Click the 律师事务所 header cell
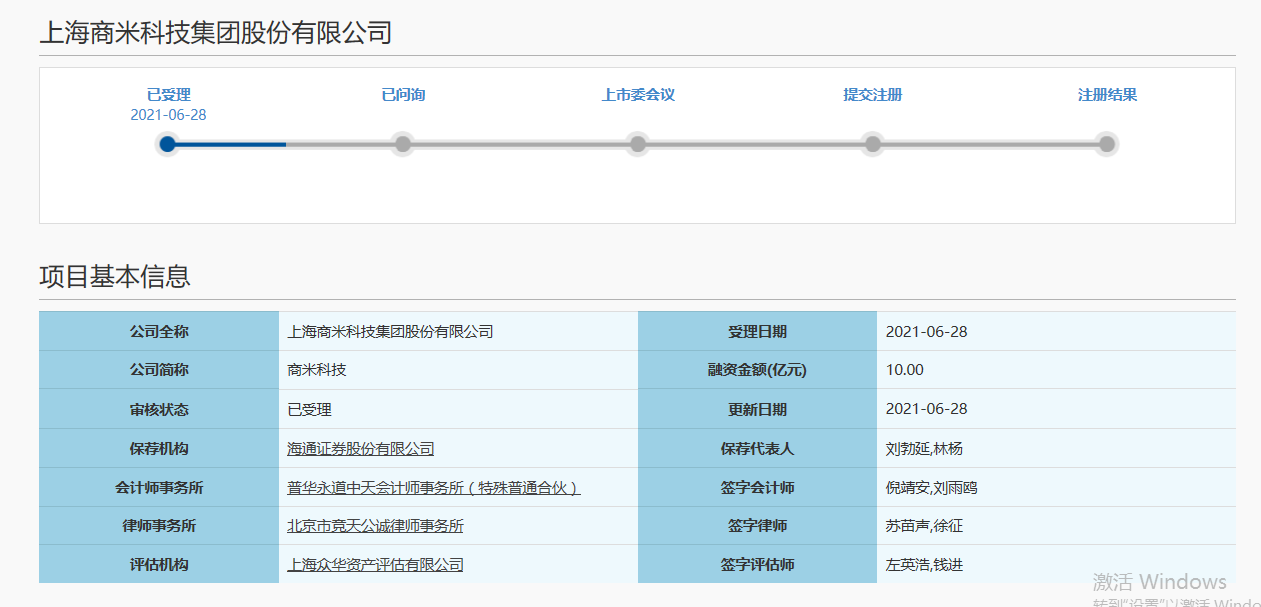 click(159, 526)
